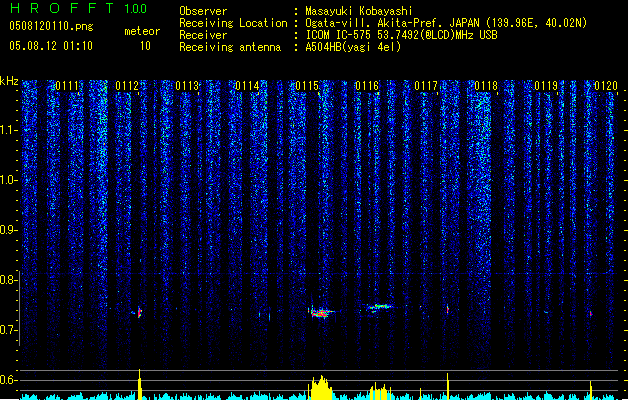
Task: Click the yellow power spike under 0117
Action: [447, 386]
